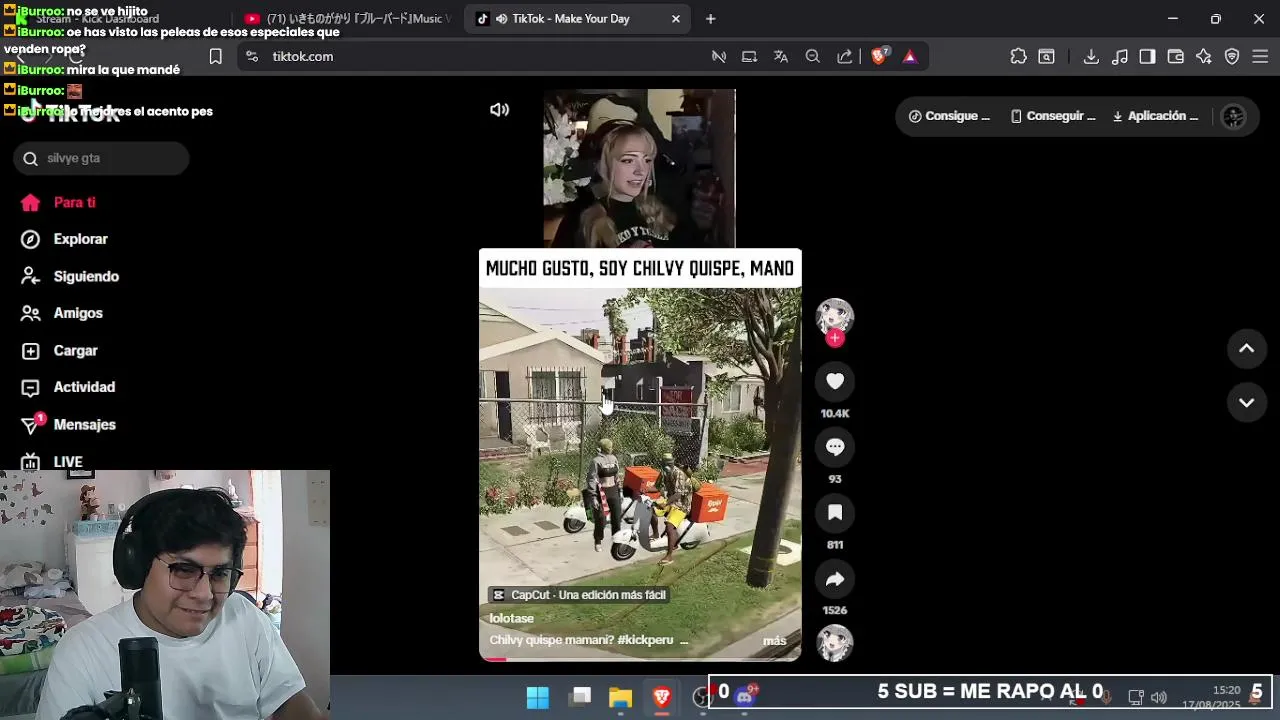Mute the TikTok video sound
Viewport: 1280px width, 720px height.
pos(499,110)
